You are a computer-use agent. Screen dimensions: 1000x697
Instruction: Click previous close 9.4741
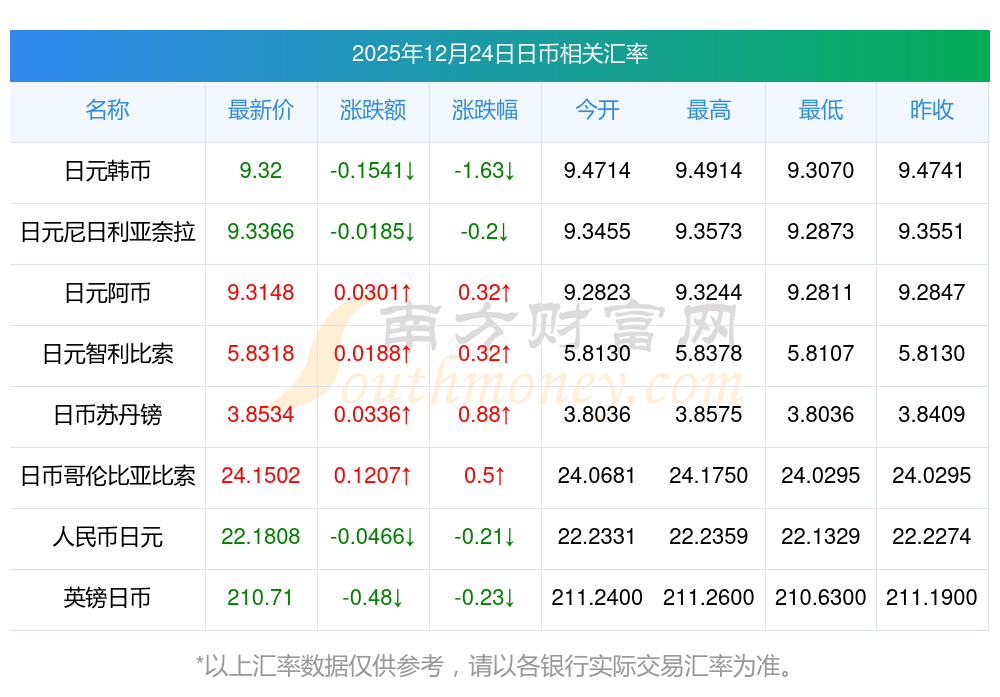931,170
